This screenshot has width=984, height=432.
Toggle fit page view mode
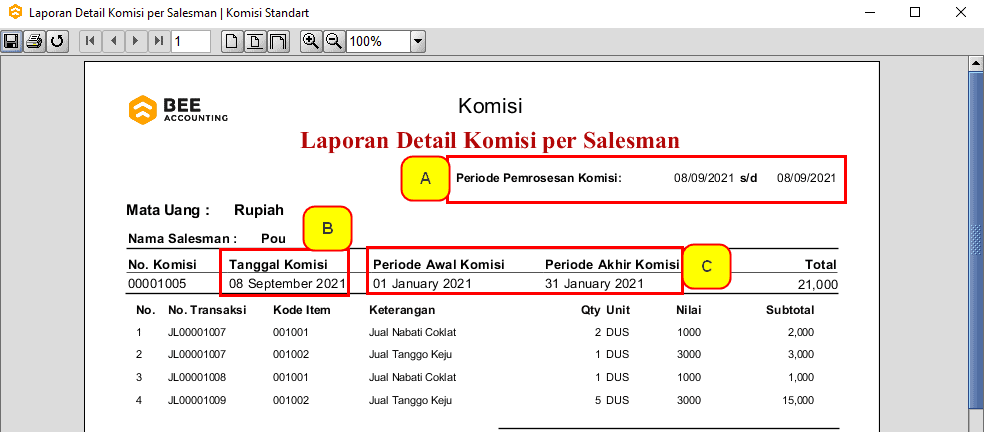tap(255, 41)
